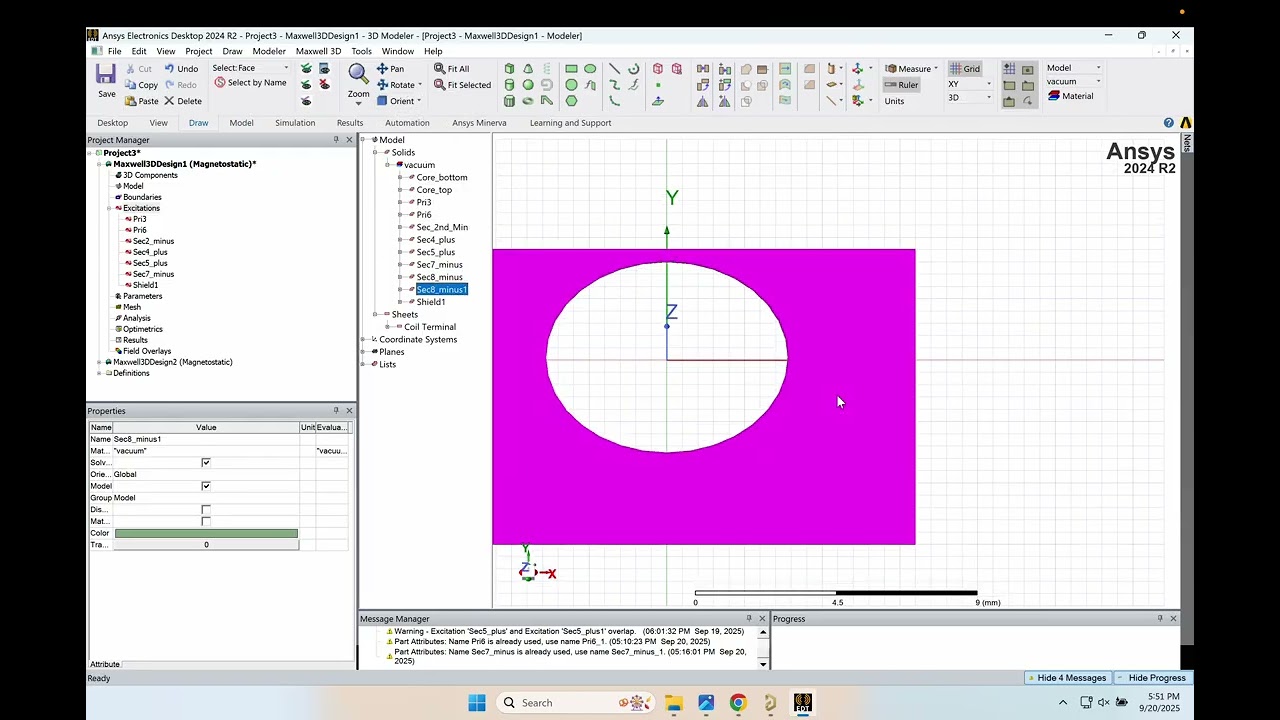The width and height of the screenshot is (1280, 720).
Task: Click the Hide Progress button
Action: point(1152,678)
